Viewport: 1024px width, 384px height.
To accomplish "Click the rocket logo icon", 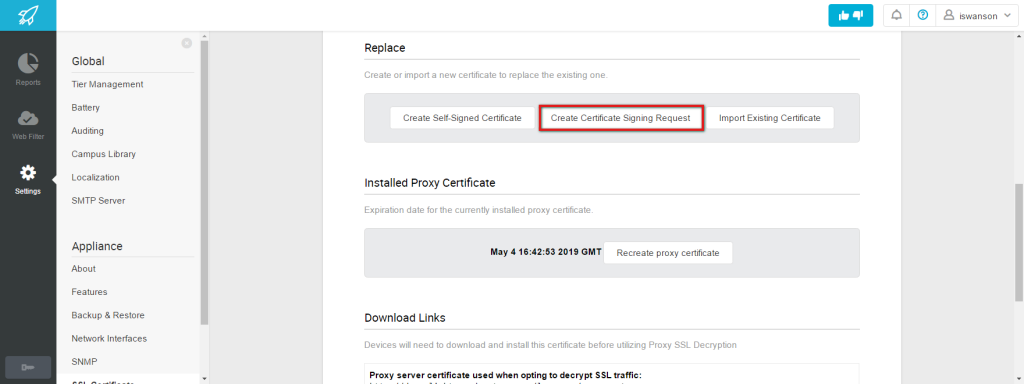I will 28,15.
